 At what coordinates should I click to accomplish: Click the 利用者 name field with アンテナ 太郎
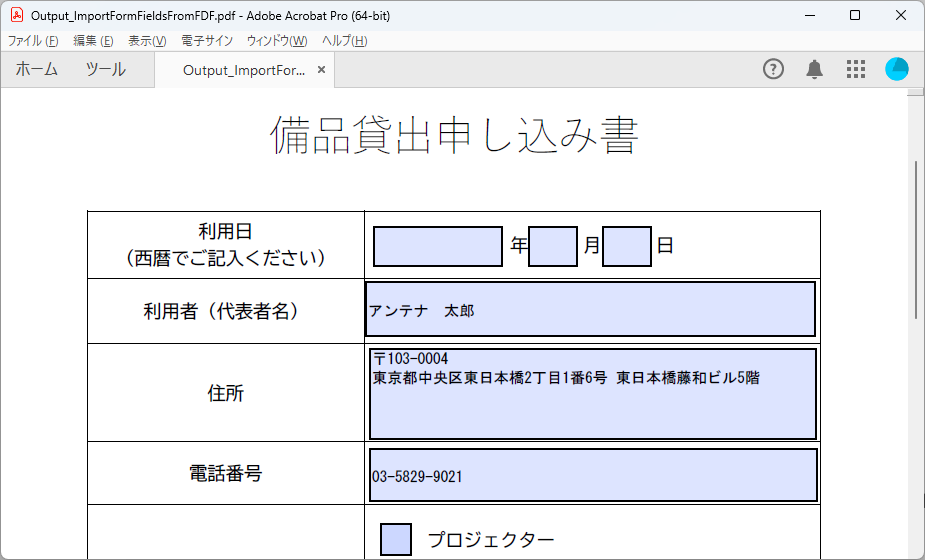click(591, 309)
